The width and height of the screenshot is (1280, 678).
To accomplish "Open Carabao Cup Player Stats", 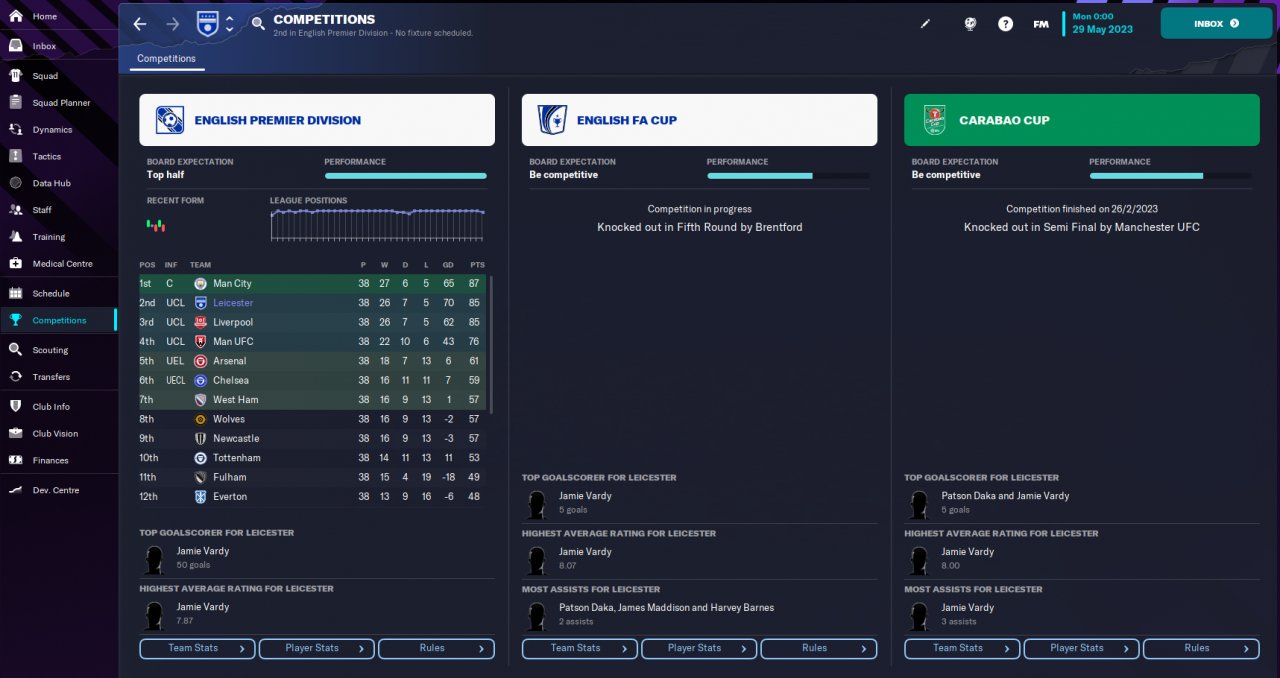I will click(1082, 648).
